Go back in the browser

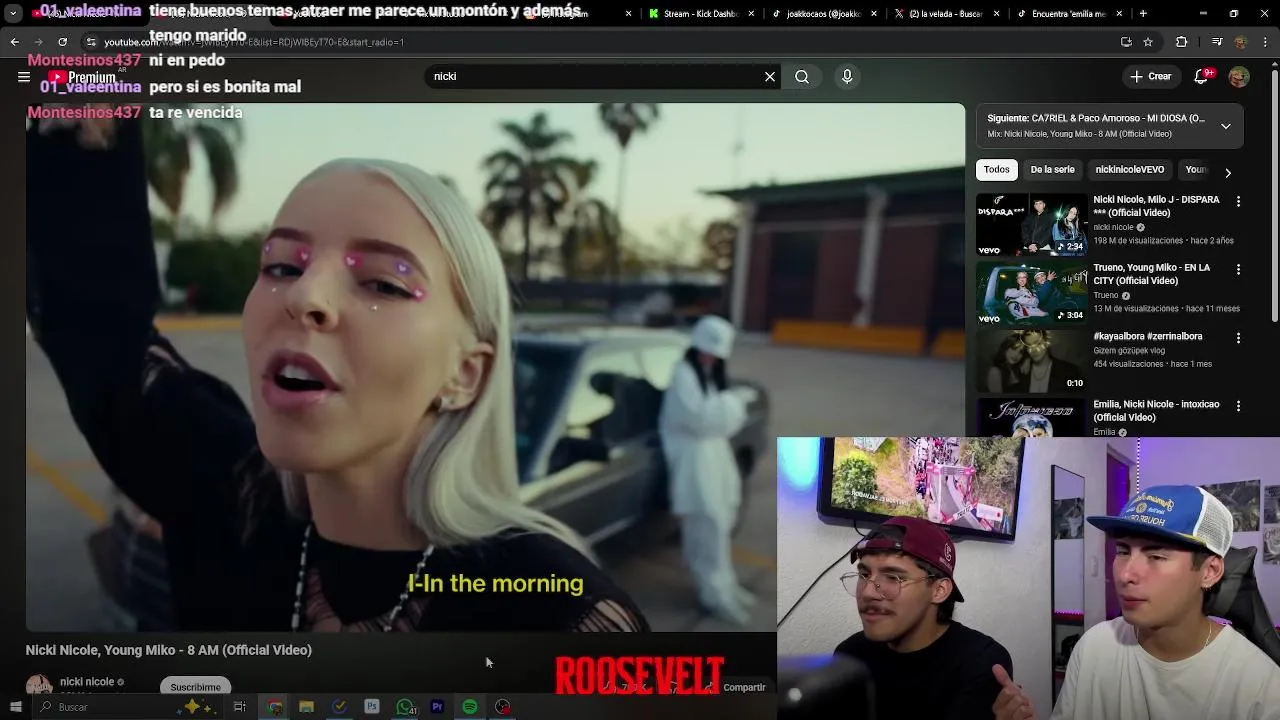tap(14, 42)
